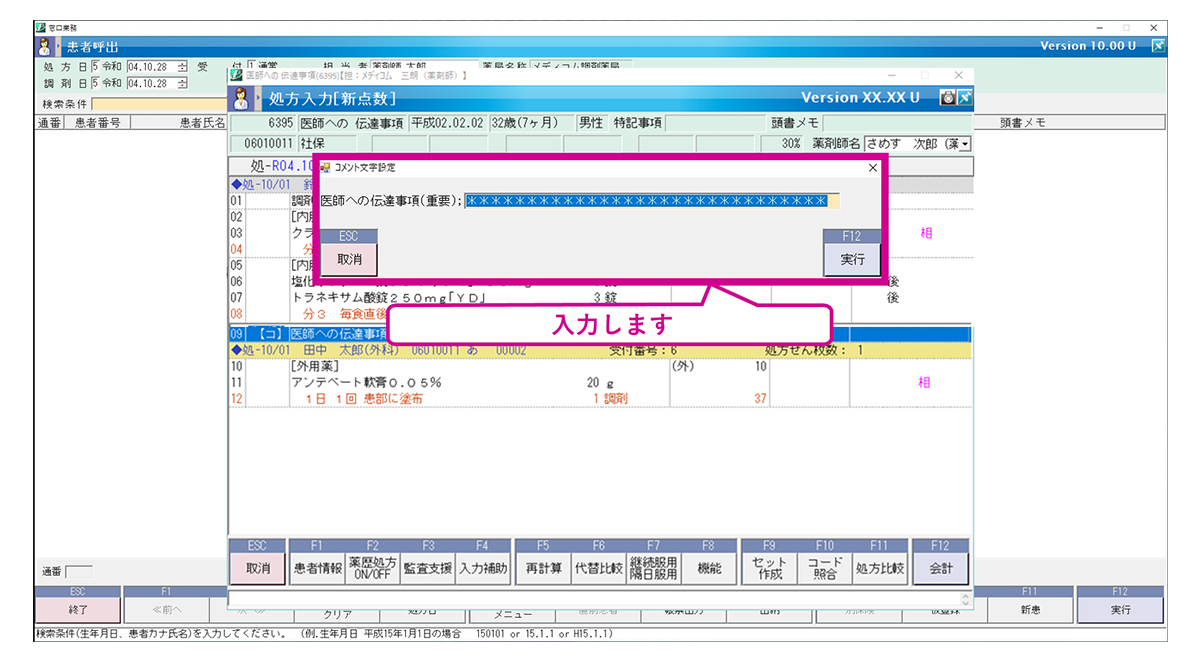Click the pin icon beside the camera icon
Image resolution: width=1200 pixels, height=660 pixels.
pos(964,98)
